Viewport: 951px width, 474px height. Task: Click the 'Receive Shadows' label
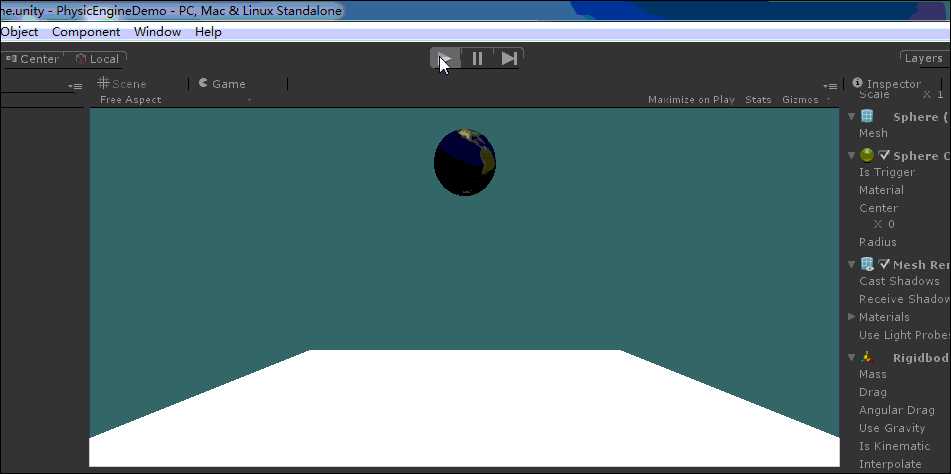point(904,299)
